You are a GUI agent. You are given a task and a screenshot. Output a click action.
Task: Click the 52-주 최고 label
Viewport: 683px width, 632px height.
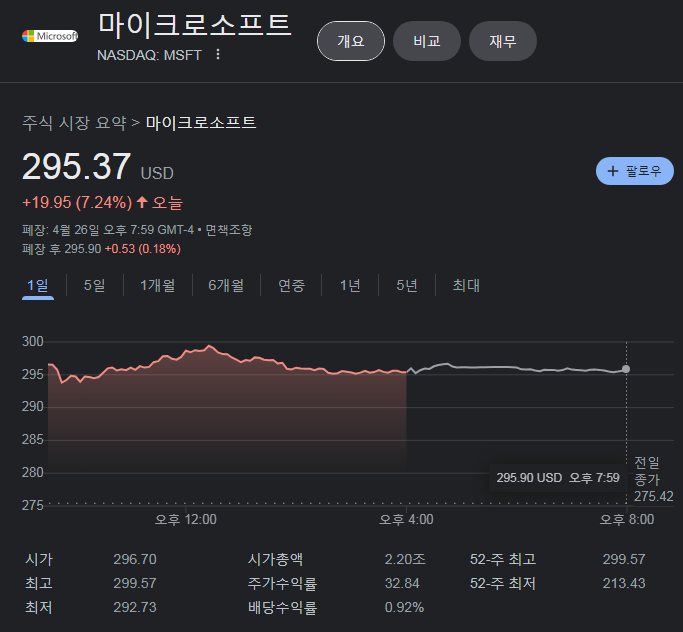(503, 559)
